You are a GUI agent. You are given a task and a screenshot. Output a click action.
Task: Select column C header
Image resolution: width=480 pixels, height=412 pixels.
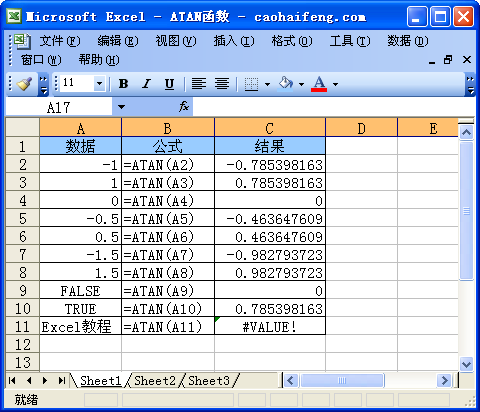click(270, 128)
